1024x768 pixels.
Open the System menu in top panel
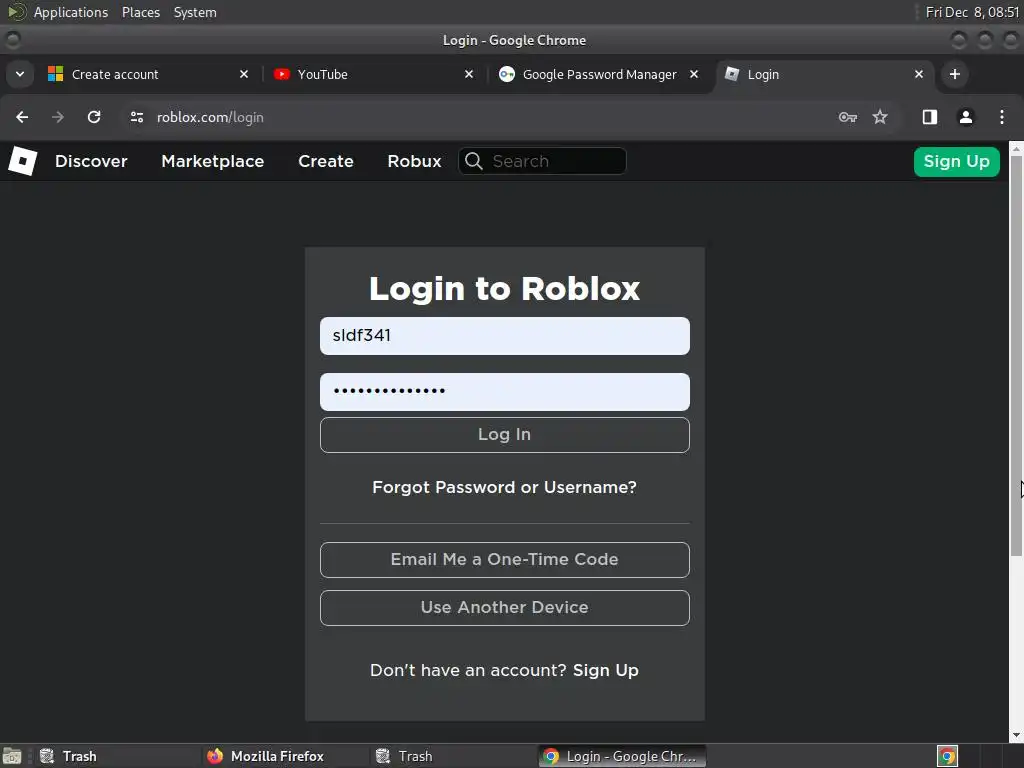[x=195, y=12]
